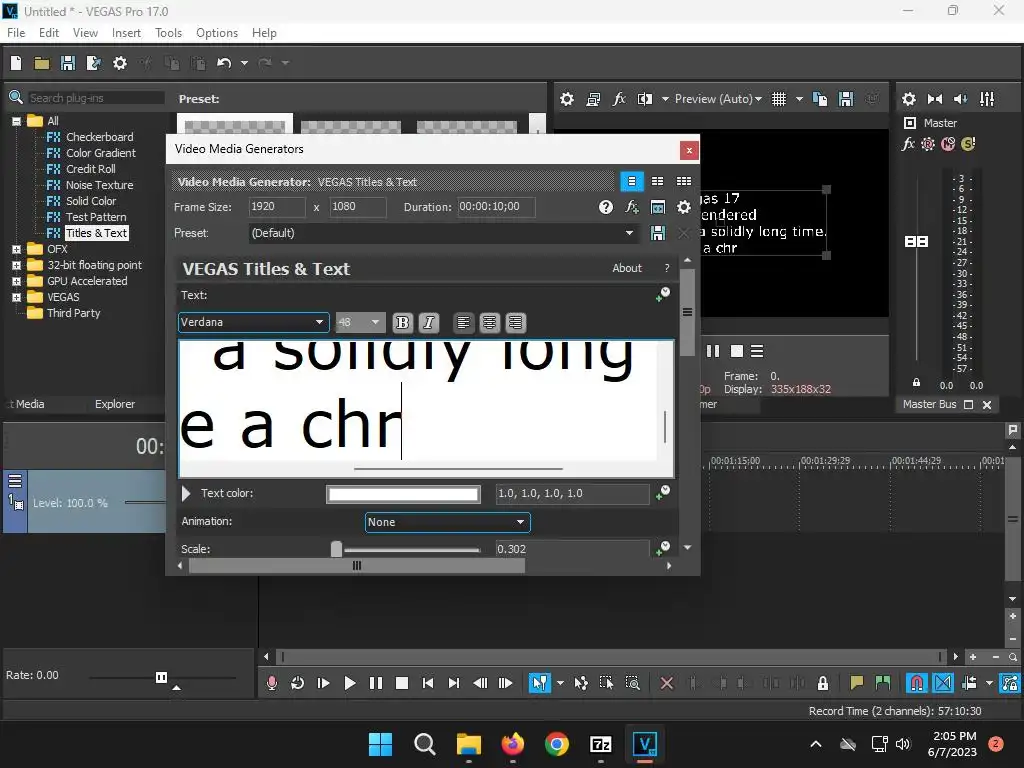Expand the Text color disclosure triangle
The width and height of the screenshot is (1024, 768).
click(x=186, y=493)
